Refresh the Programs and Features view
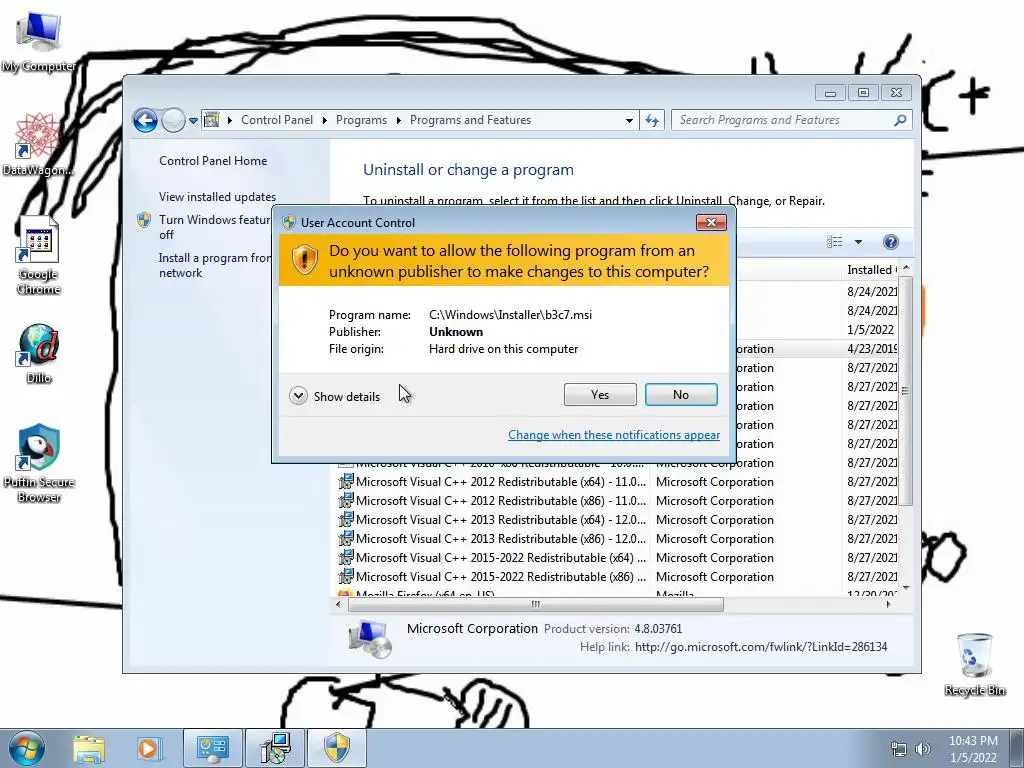The image size is (1024, 768). [652, 121]
